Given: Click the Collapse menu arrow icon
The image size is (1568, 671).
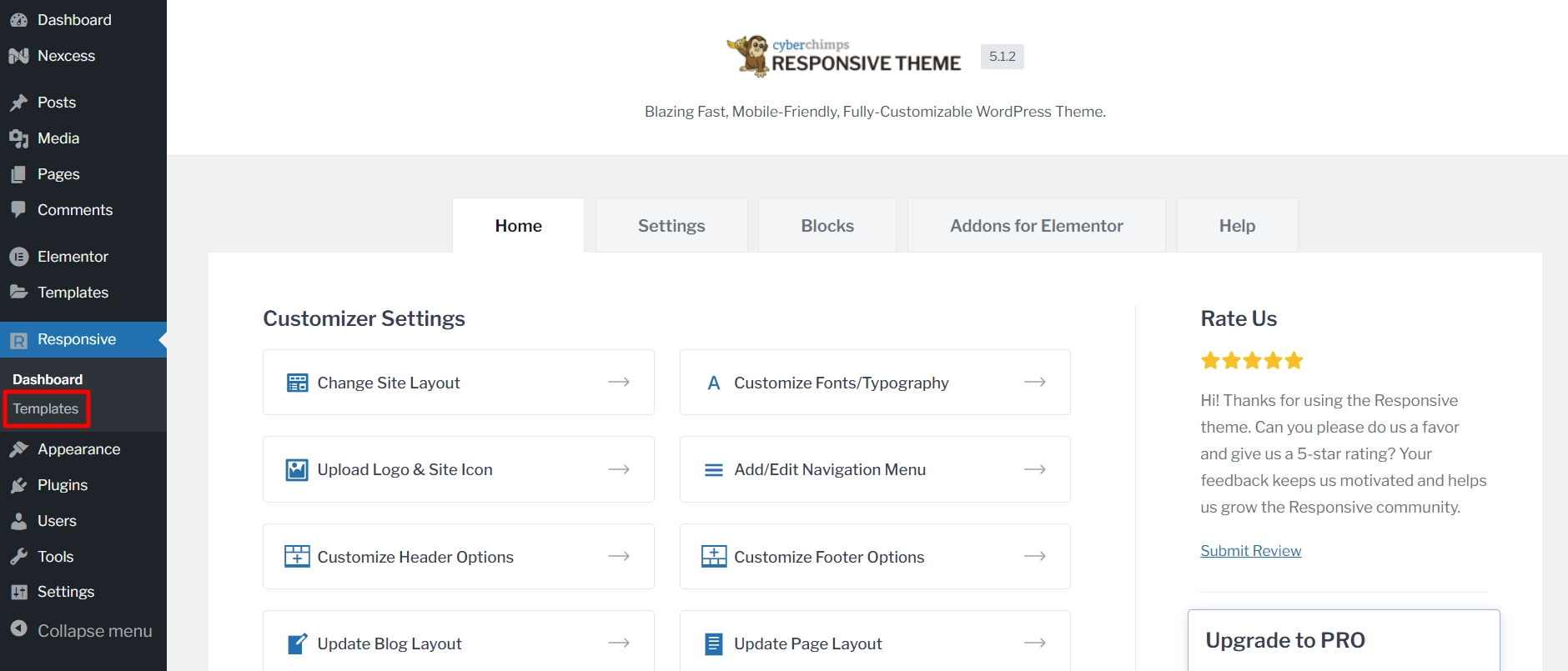Looking at the screenshot, I should click(x=18, y=629).
